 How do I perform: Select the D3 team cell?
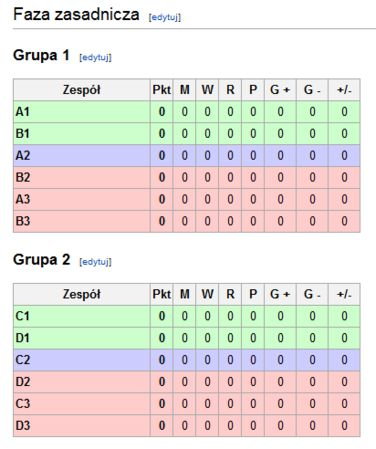click(x=82, y=426)
